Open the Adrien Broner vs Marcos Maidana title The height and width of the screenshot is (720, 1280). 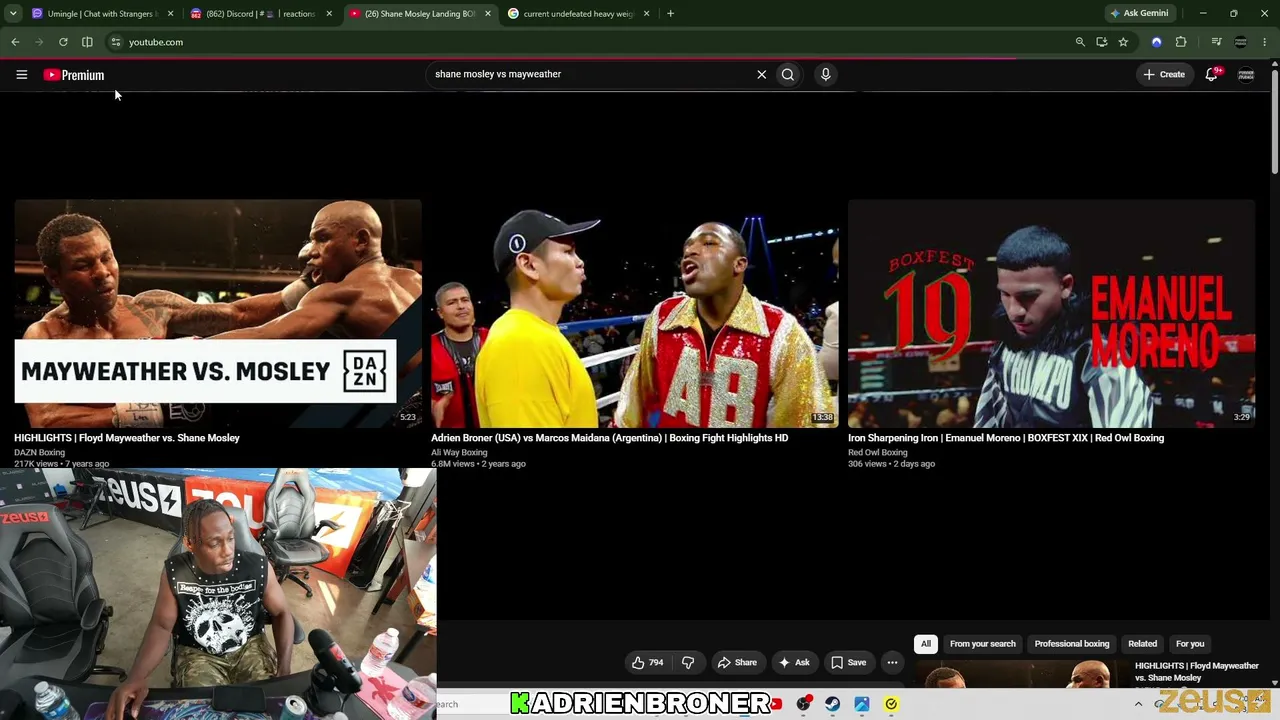(x=609, y=438)
